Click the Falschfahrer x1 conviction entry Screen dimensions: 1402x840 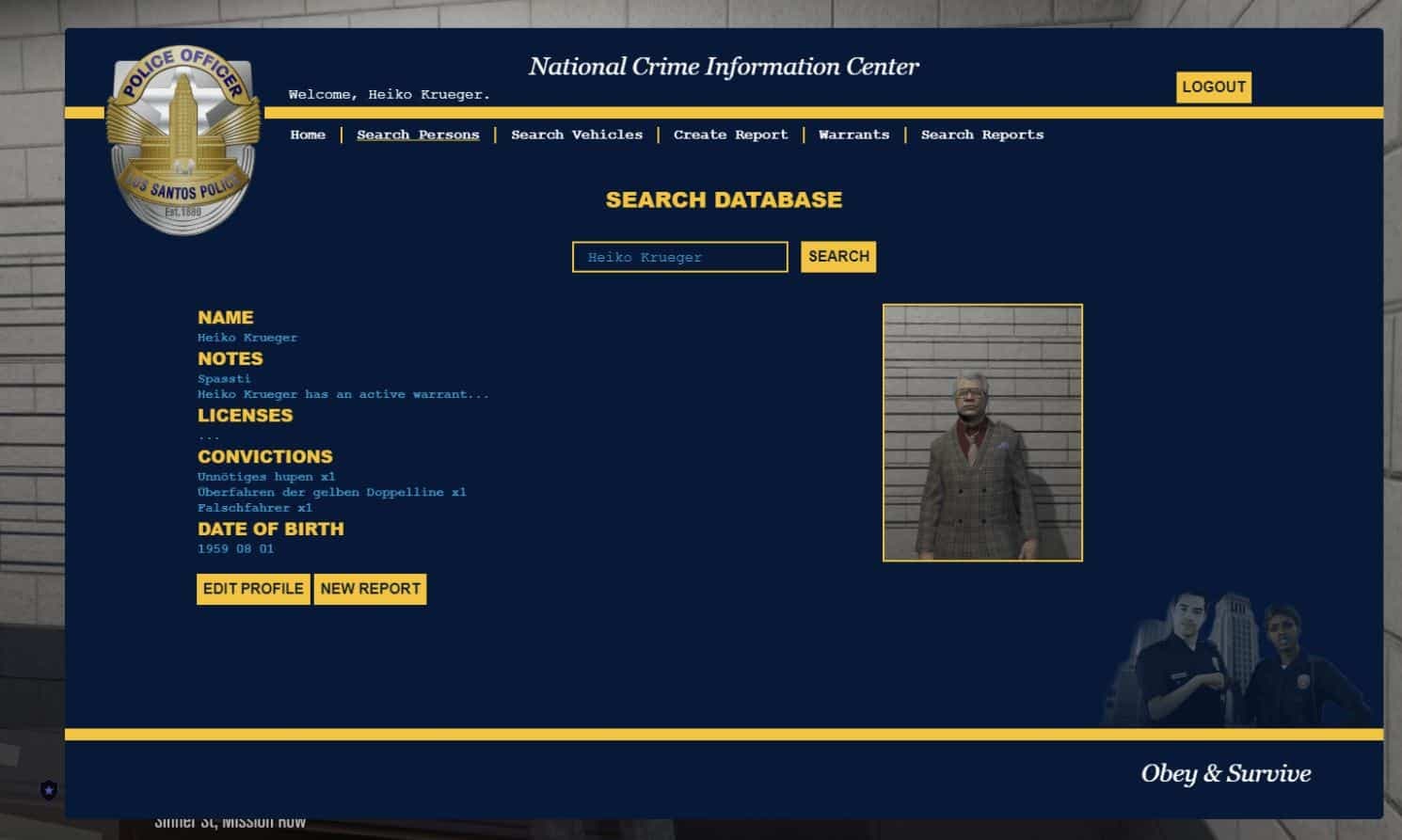pyautogui.click(x=254, y=508)
